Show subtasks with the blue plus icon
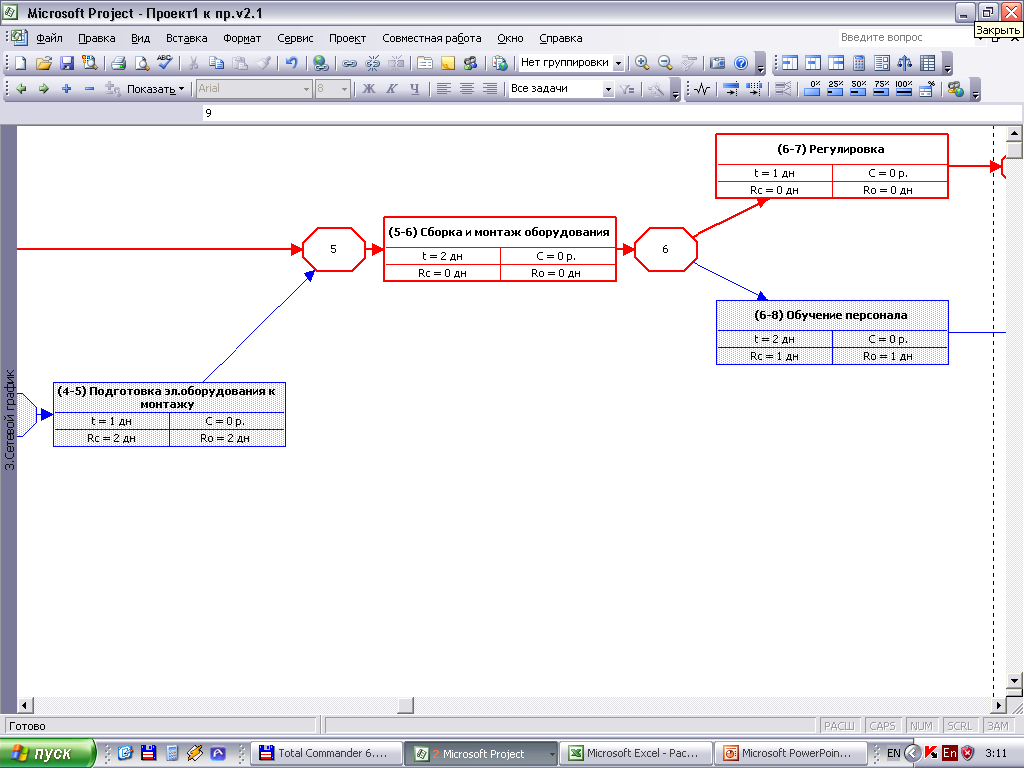This screenshot has height=768, width=1024. [66, 89]
